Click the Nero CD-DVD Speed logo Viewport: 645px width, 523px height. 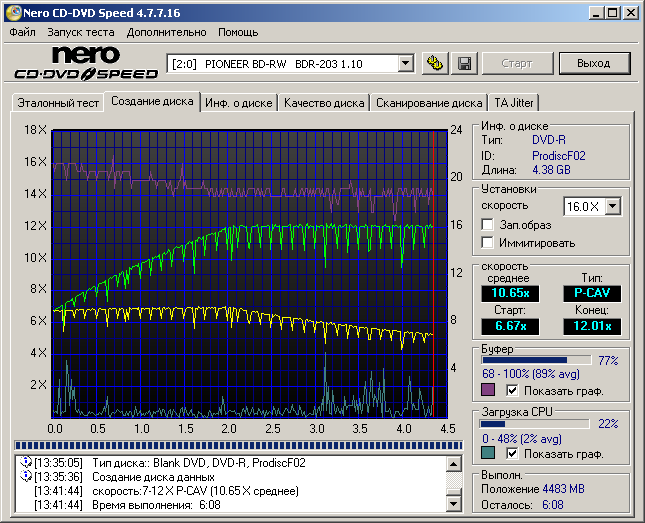click(x=86, y=63)
